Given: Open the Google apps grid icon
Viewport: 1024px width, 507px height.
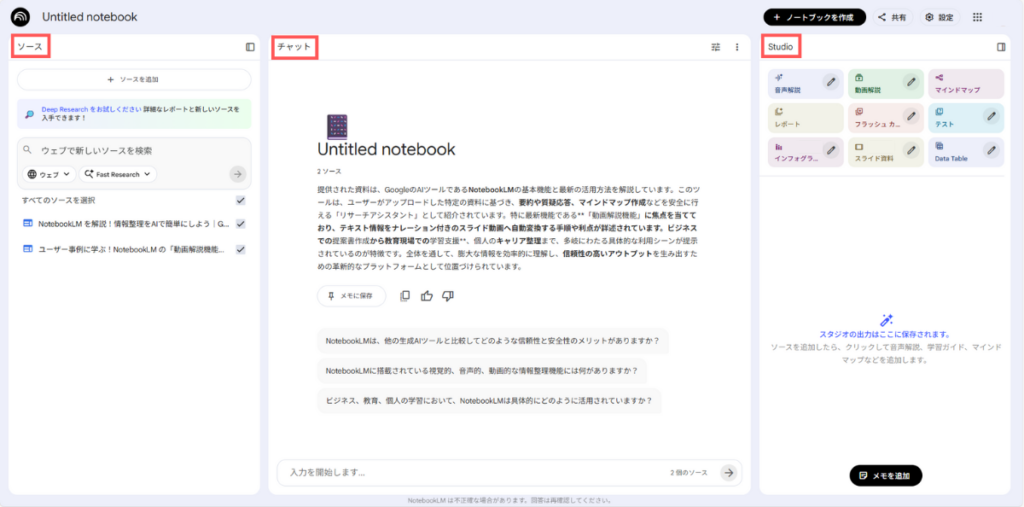Looking at the screenshot, I should (x=977, y=17).
